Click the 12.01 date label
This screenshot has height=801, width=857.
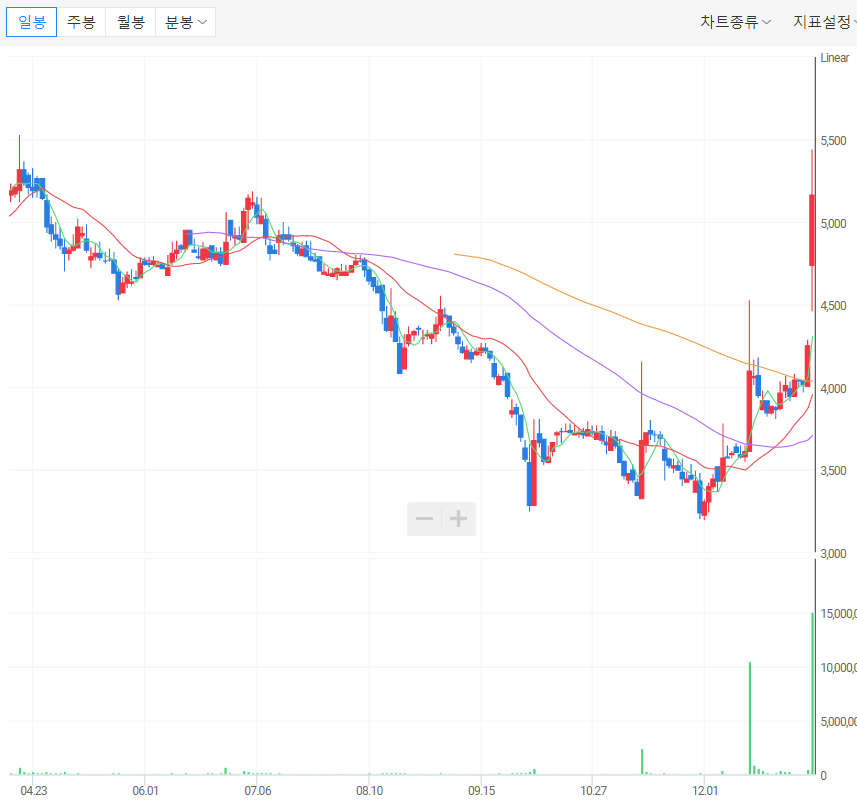[705, 791]
